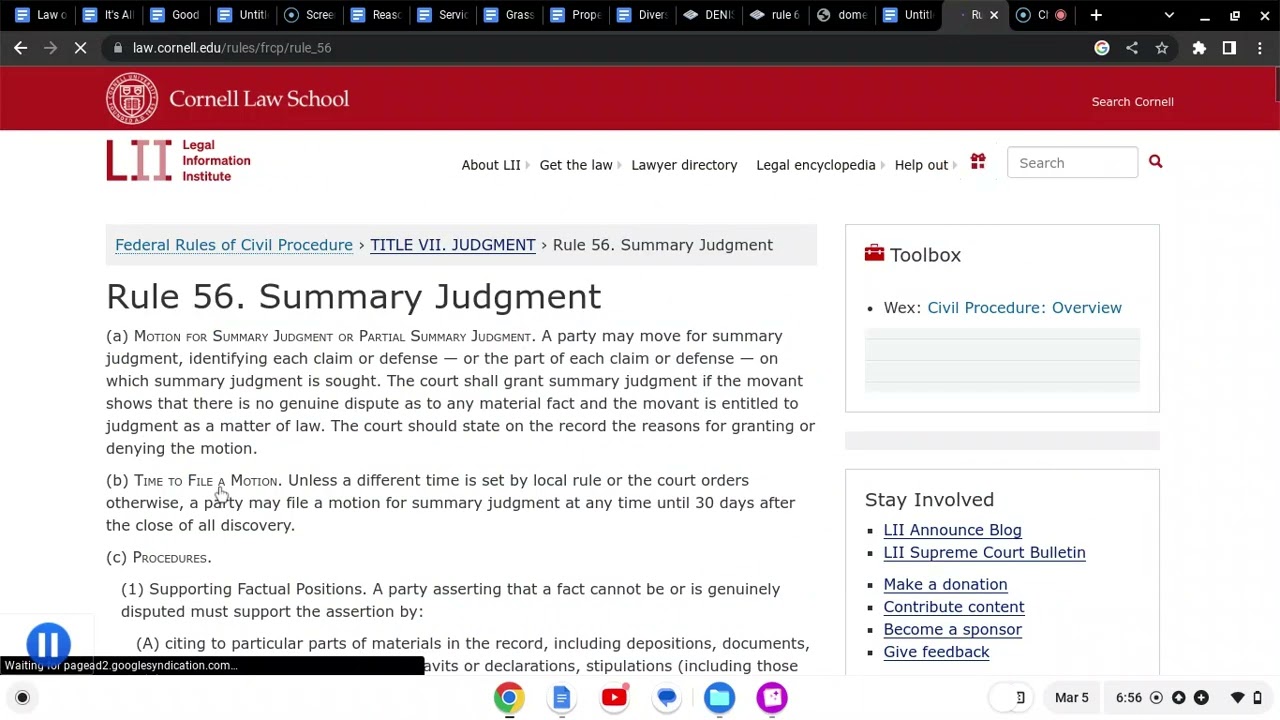Open the Google icon in address bar
The height and width of the screenshot is (720, 1280).
pyautogui.click(x=1102, y=48)
